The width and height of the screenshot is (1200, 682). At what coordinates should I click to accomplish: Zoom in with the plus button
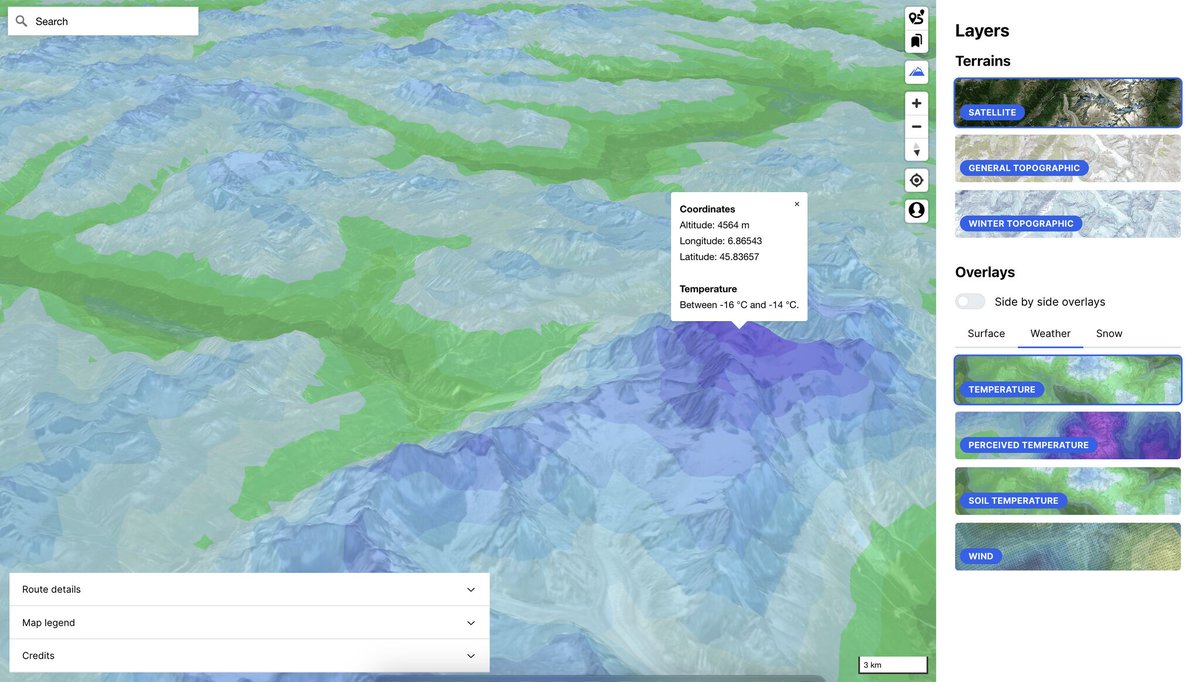pyautogui.click(x=916, y=103)
